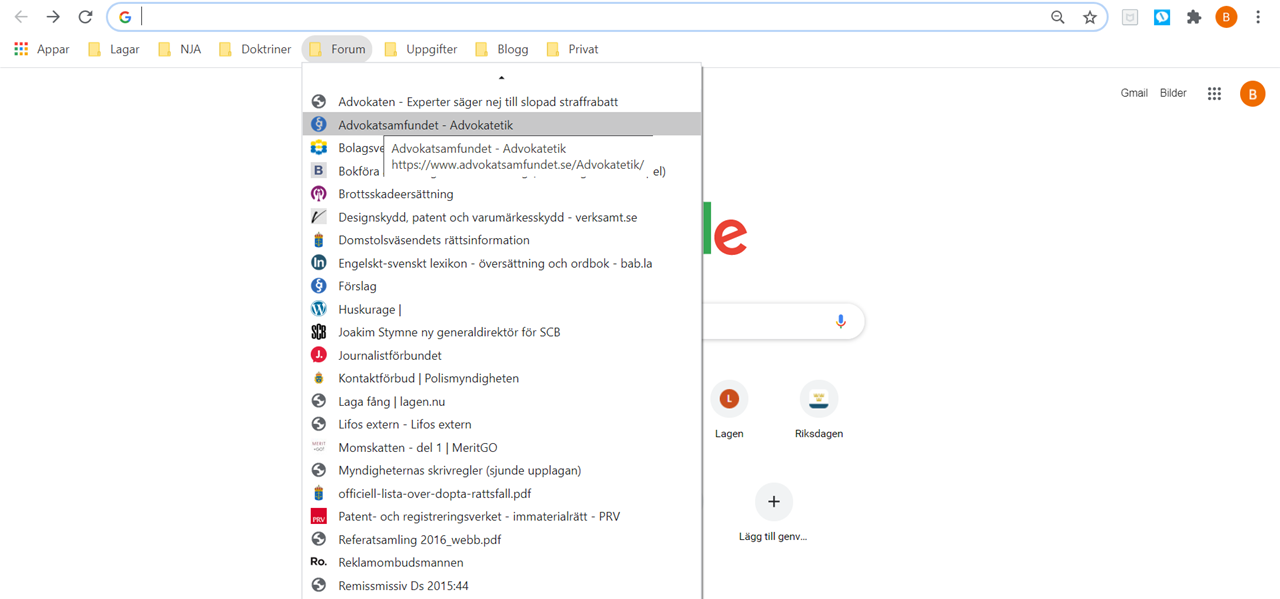The height and width of the screenshot is (599, 1280).
Task: Click the grey extension icon after the star
Action: [1130, 17]
